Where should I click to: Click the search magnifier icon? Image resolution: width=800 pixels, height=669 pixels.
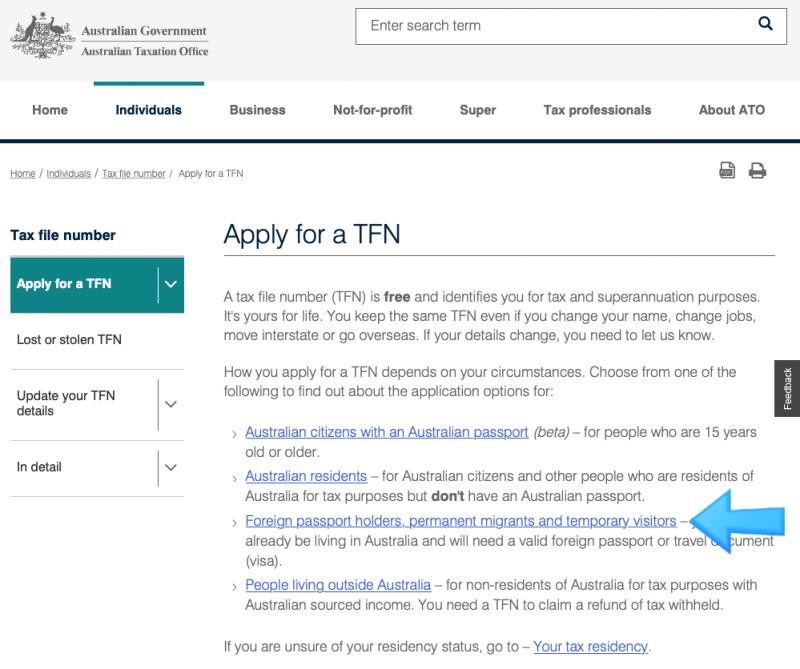click(x=765, y=23)
